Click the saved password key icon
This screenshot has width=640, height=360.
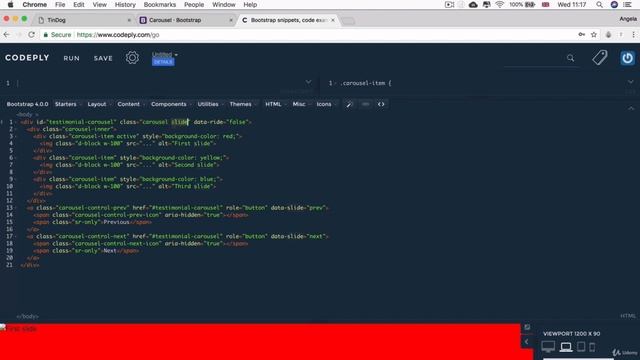(582, 35)
